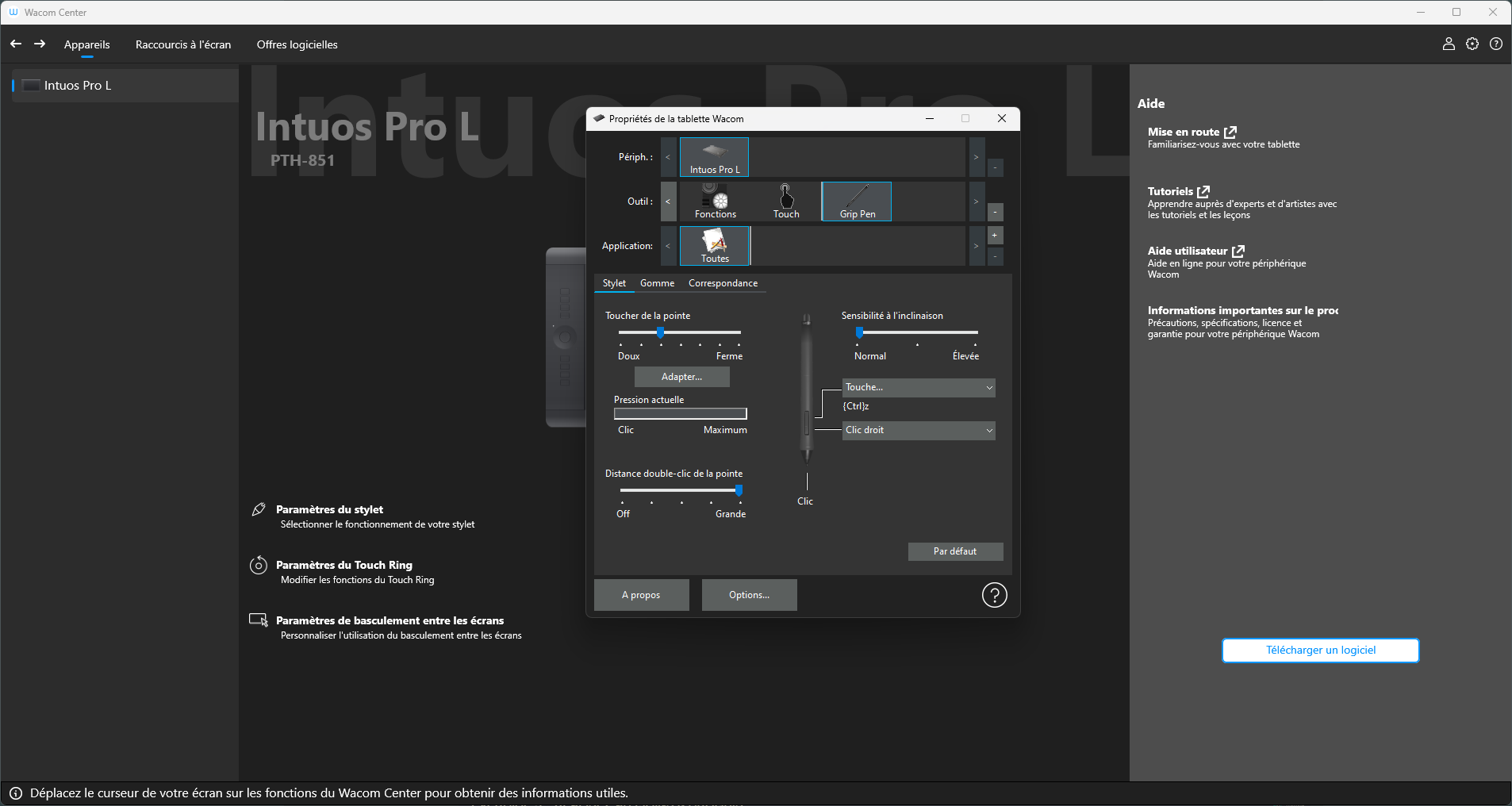The width and height of the screenshot is (1512, 806).
Task: Open the Paramètres du stylet settings
Action: coord(330,509)
